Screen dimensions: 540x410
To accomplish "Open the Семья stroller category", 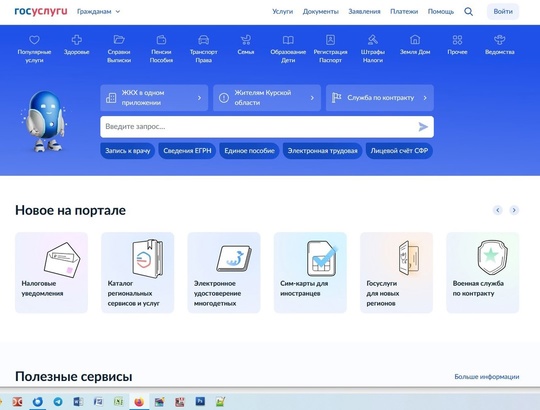I will (246, 45).
